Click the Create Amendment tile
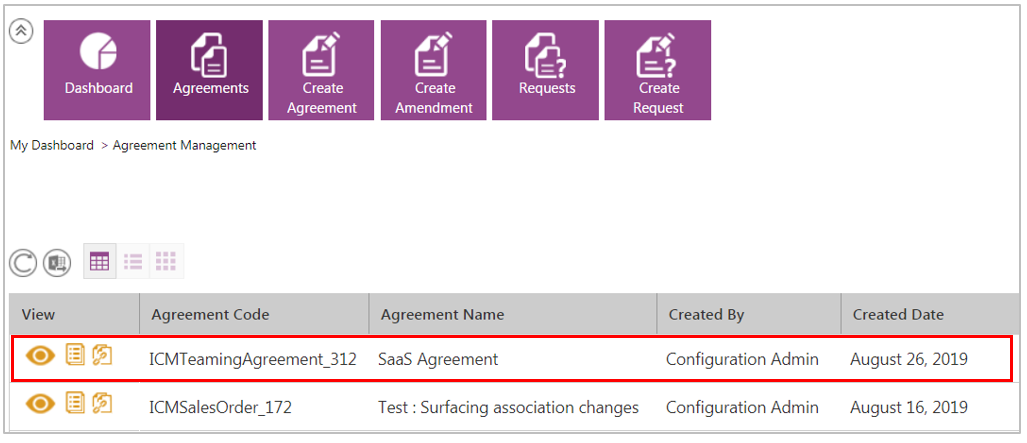This screenshot has width=1027, height=443. click(434, 70)
